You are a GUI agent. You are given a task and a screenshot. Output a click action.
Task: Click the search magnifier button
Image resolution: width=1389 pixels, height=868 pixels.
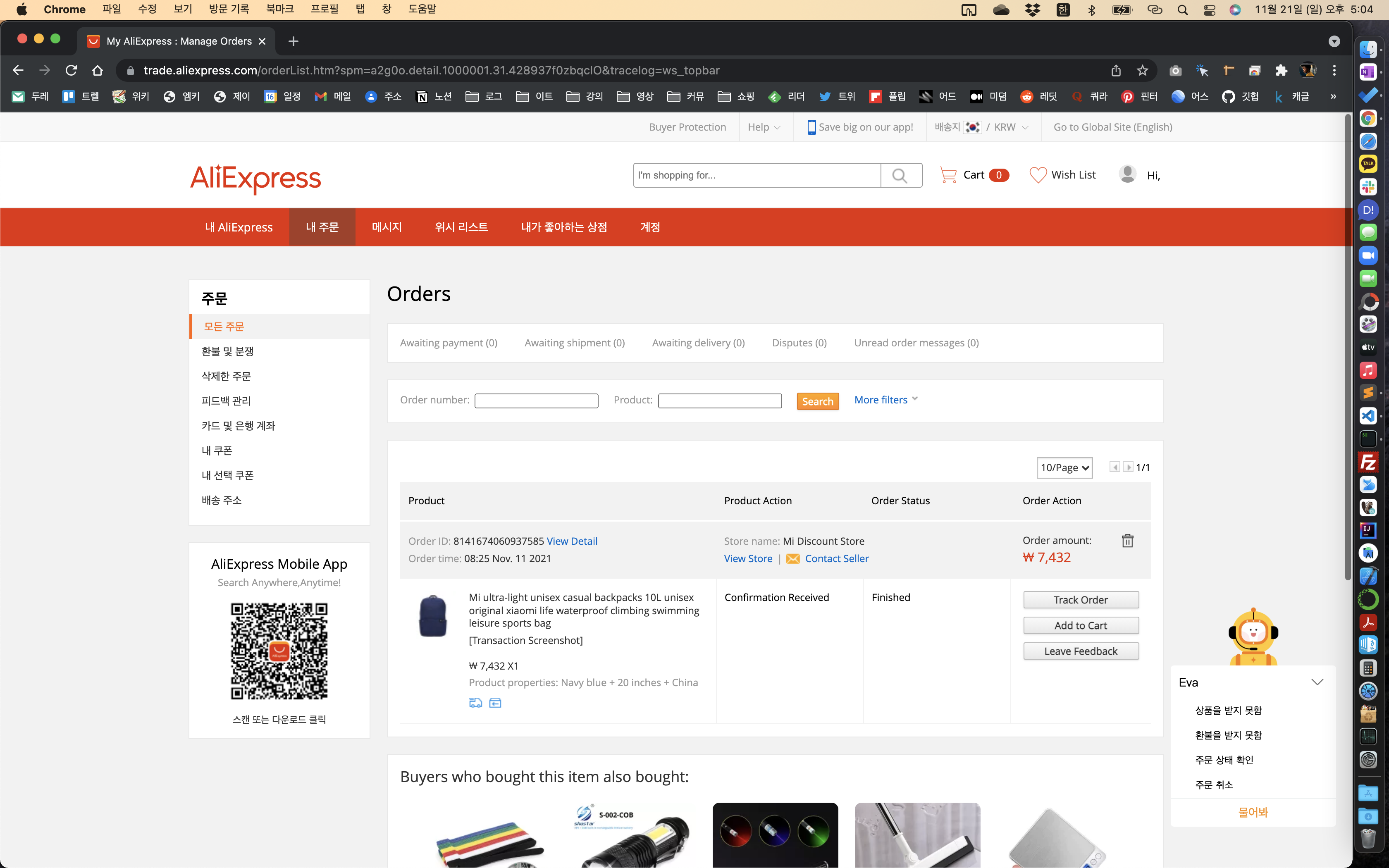coord(901,175)
